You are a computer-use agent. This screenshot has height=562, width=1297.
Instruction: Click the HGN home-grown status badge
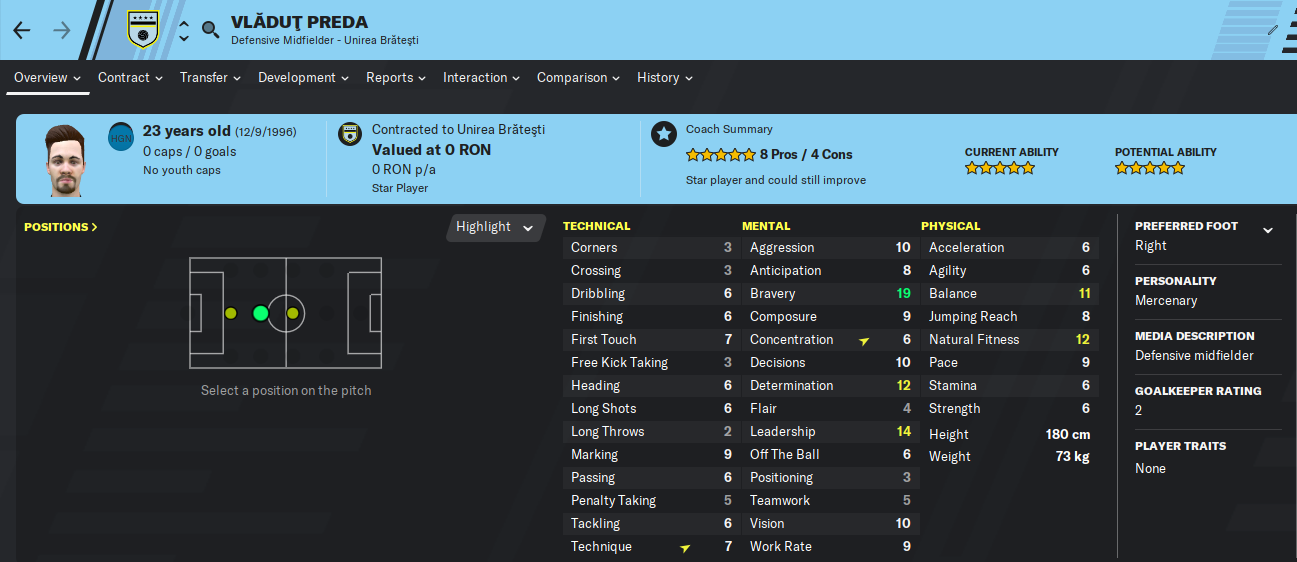(121, 136)
